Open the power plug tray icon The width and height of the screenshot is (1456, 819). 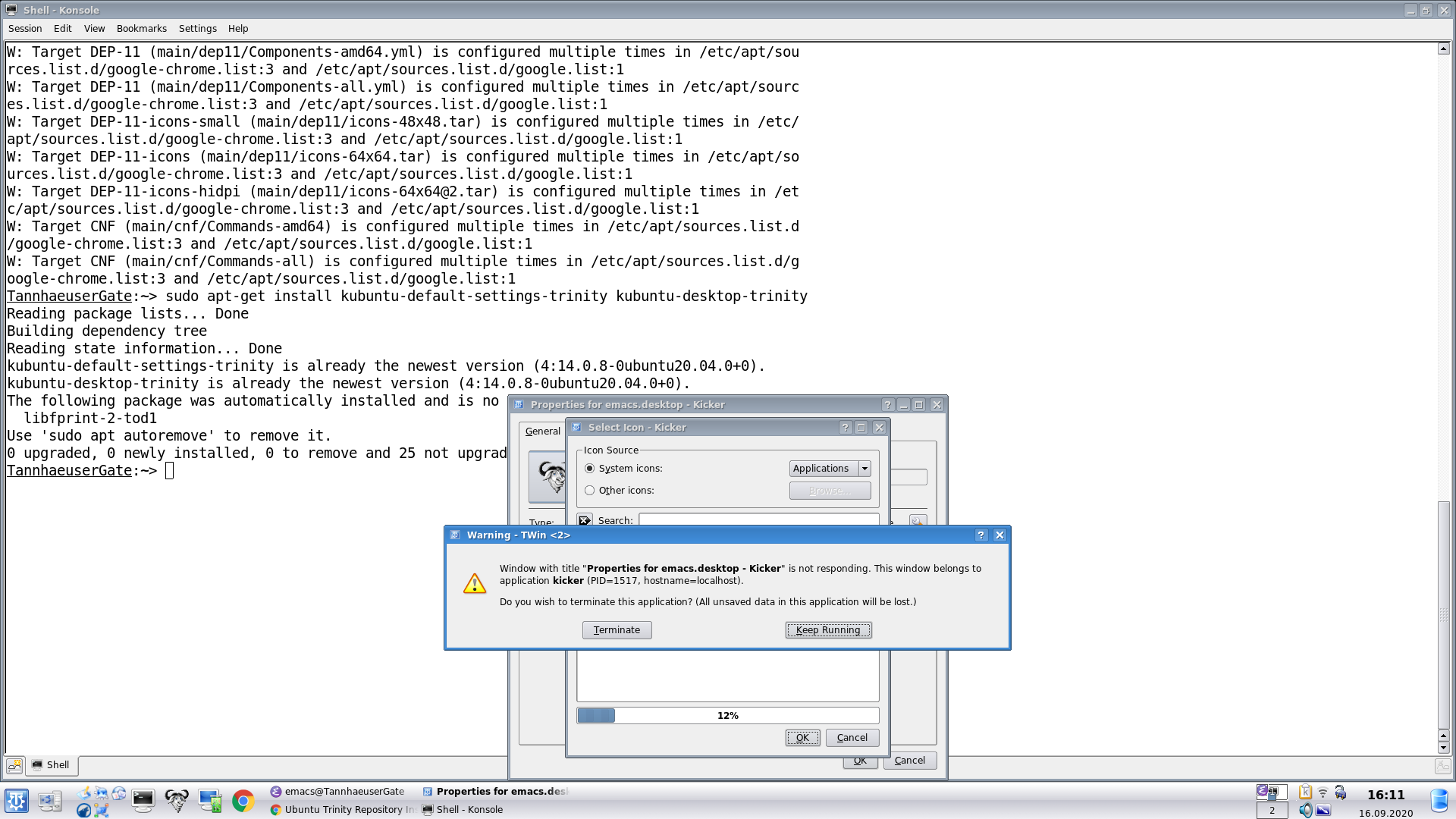coord(1341,792)
